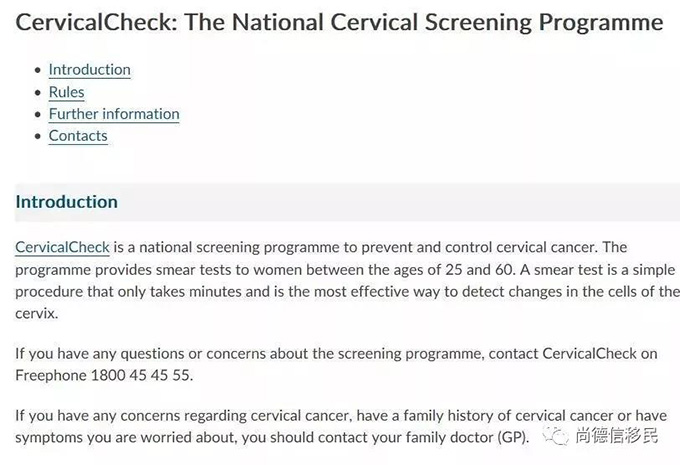The width and height of the screenshot is (680, 465).
Task: Follow the CervicalCheck hyperlink in the intro paragraph
Action: point(62,247)
